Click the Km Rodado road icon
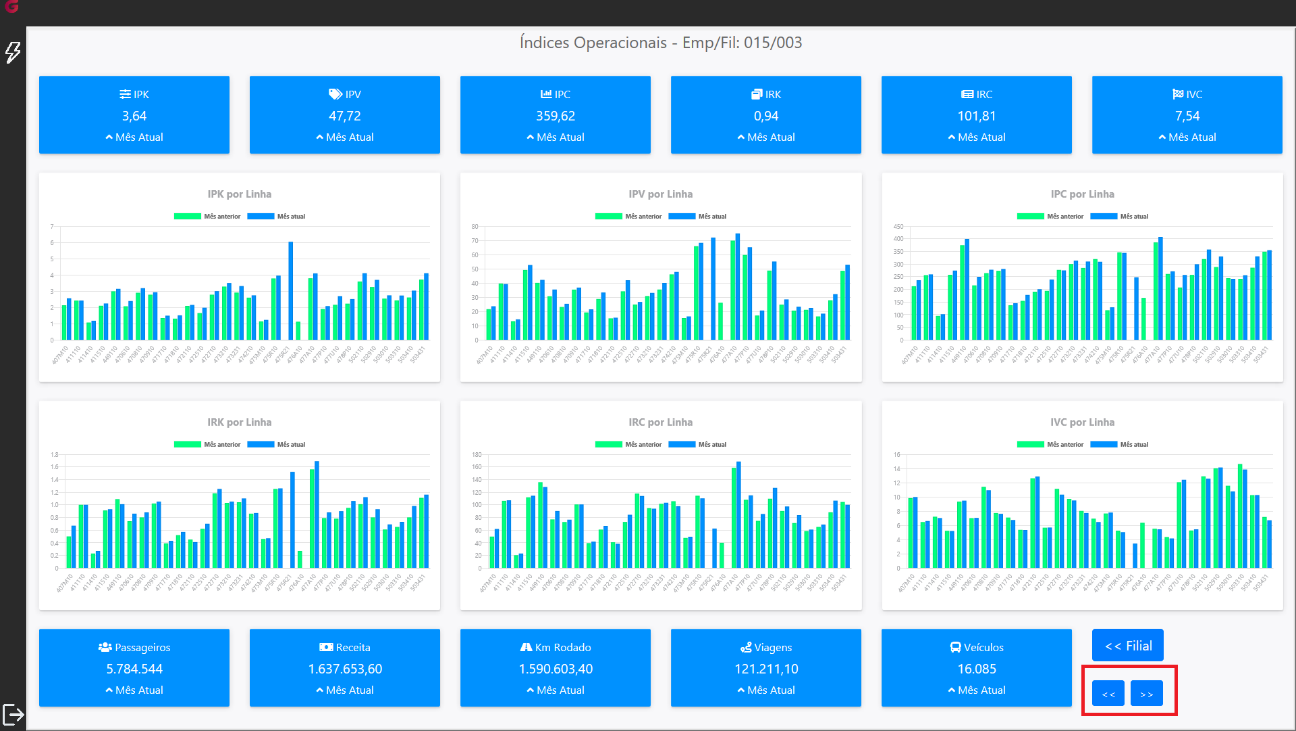Screen dimensions: 1296x731 526,647
